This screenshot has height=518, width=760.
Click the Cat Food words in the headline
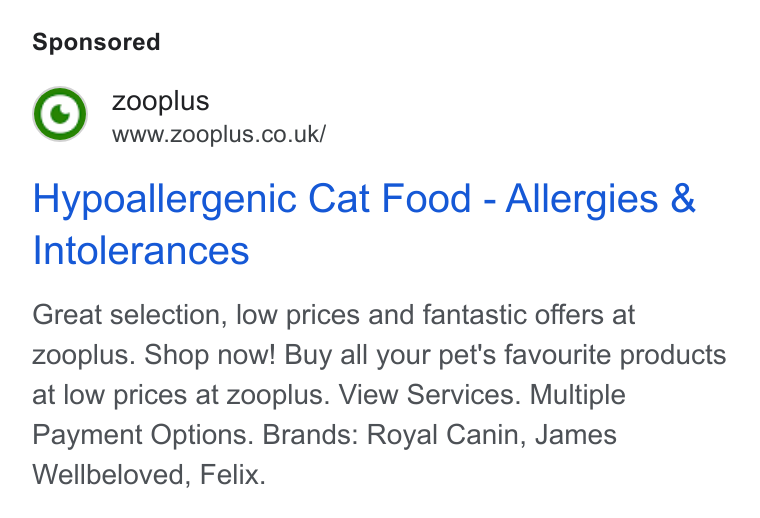[390, 198]
